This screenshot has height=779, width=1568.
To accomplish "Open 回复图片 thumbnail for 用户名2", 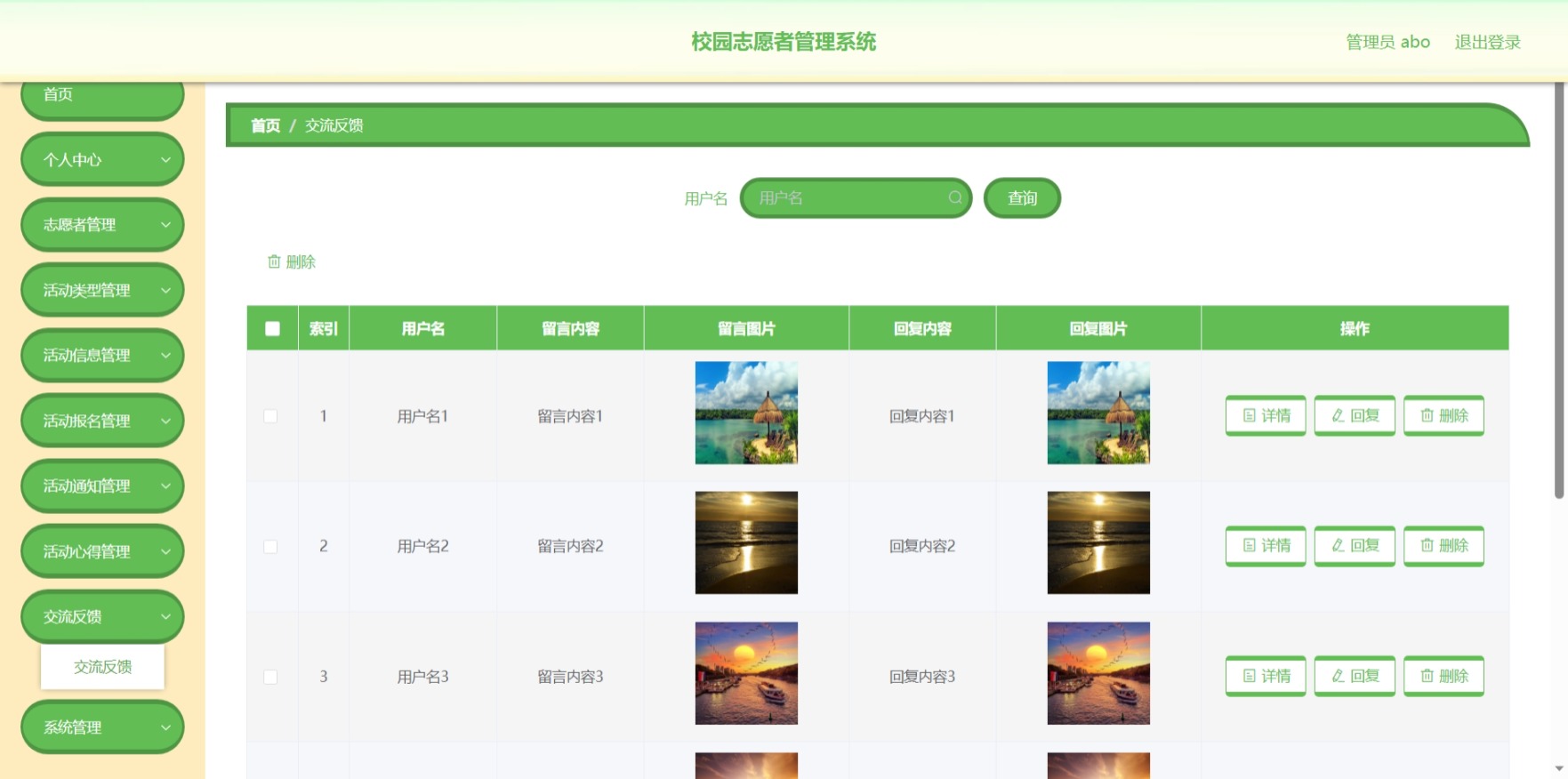I will coord(1098,542).
